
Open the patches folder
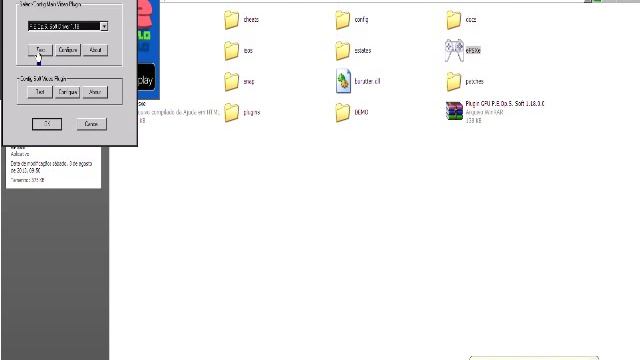tap(465, 82)
